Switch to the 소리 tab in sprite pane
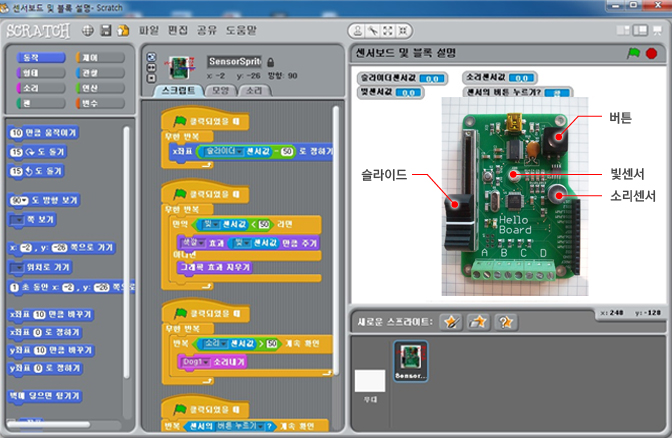Viewport: 672px width, 438px height. tap(254, 90)
